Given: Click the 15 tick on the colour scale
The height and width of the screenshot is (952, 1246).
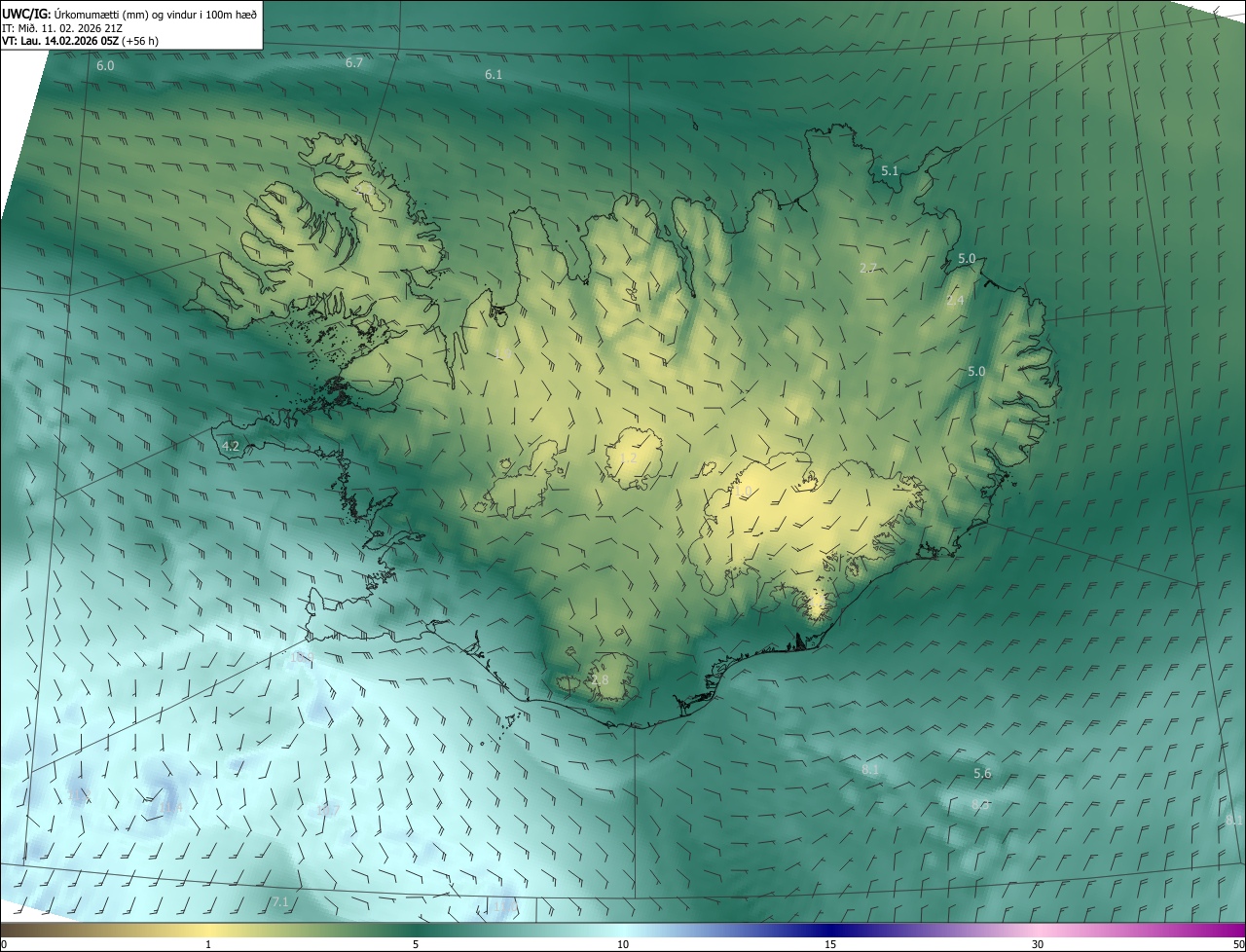Looking at the screenshot, I should click(830, 944).
